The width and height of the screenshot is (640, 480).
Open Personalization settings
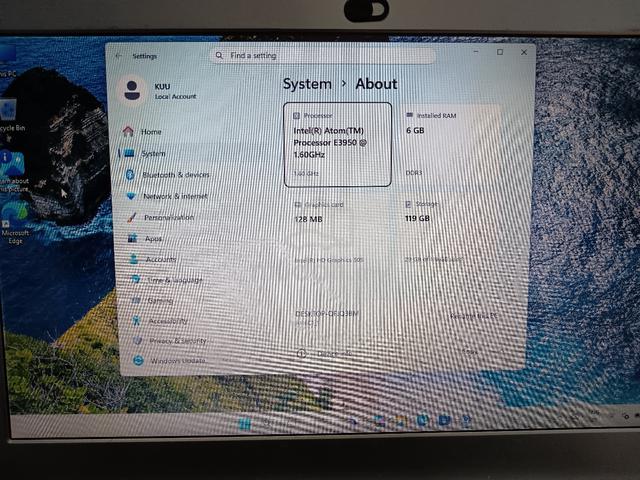pos(169,218)
